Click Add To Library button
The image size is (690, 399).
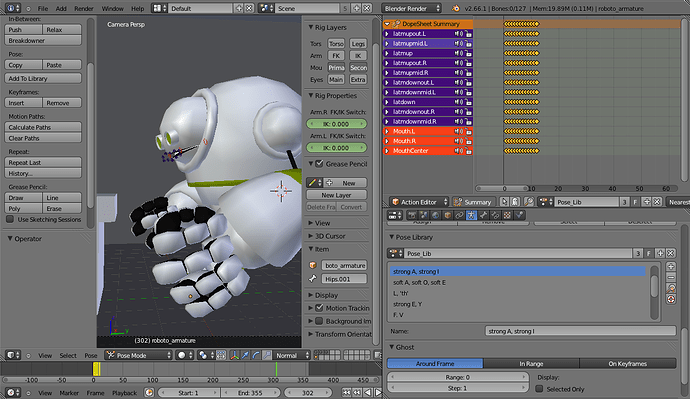pyautogui.click(x=43, y=78)
